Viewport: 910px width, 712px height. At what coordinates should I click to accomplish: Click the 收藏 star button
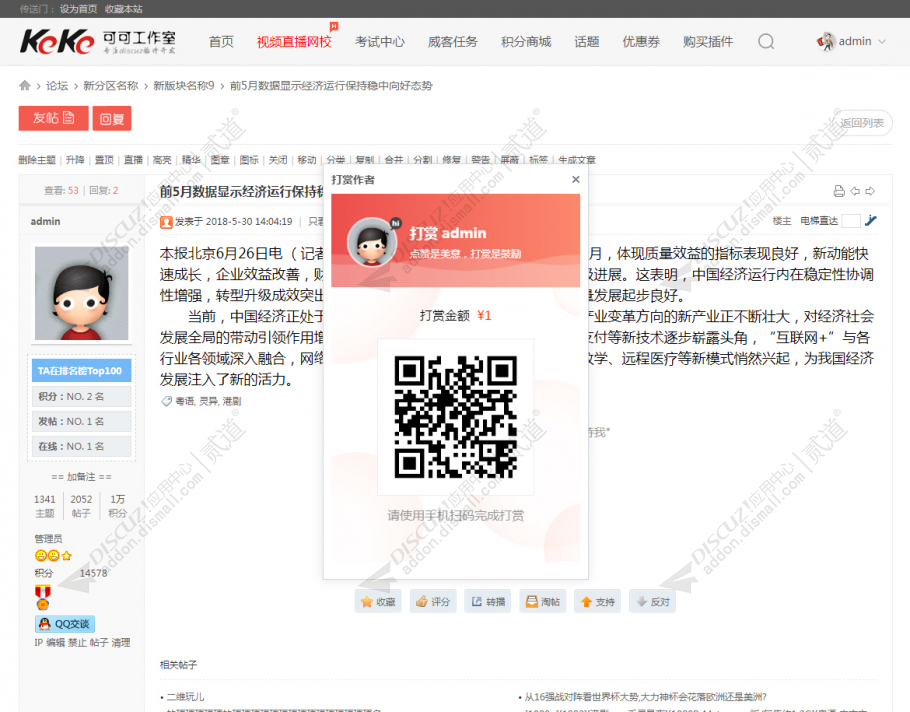pos(378,602)
